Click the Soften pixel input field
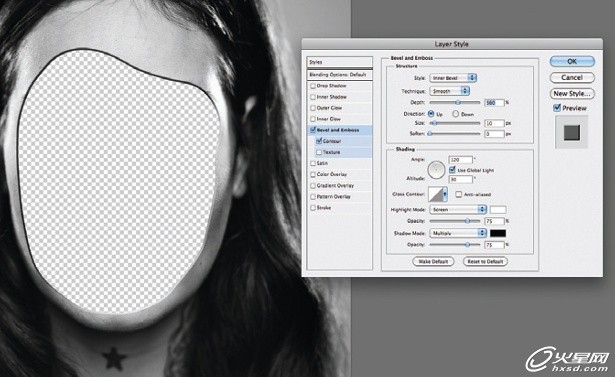This screenshot has width=615, height=377. [494, 134]
